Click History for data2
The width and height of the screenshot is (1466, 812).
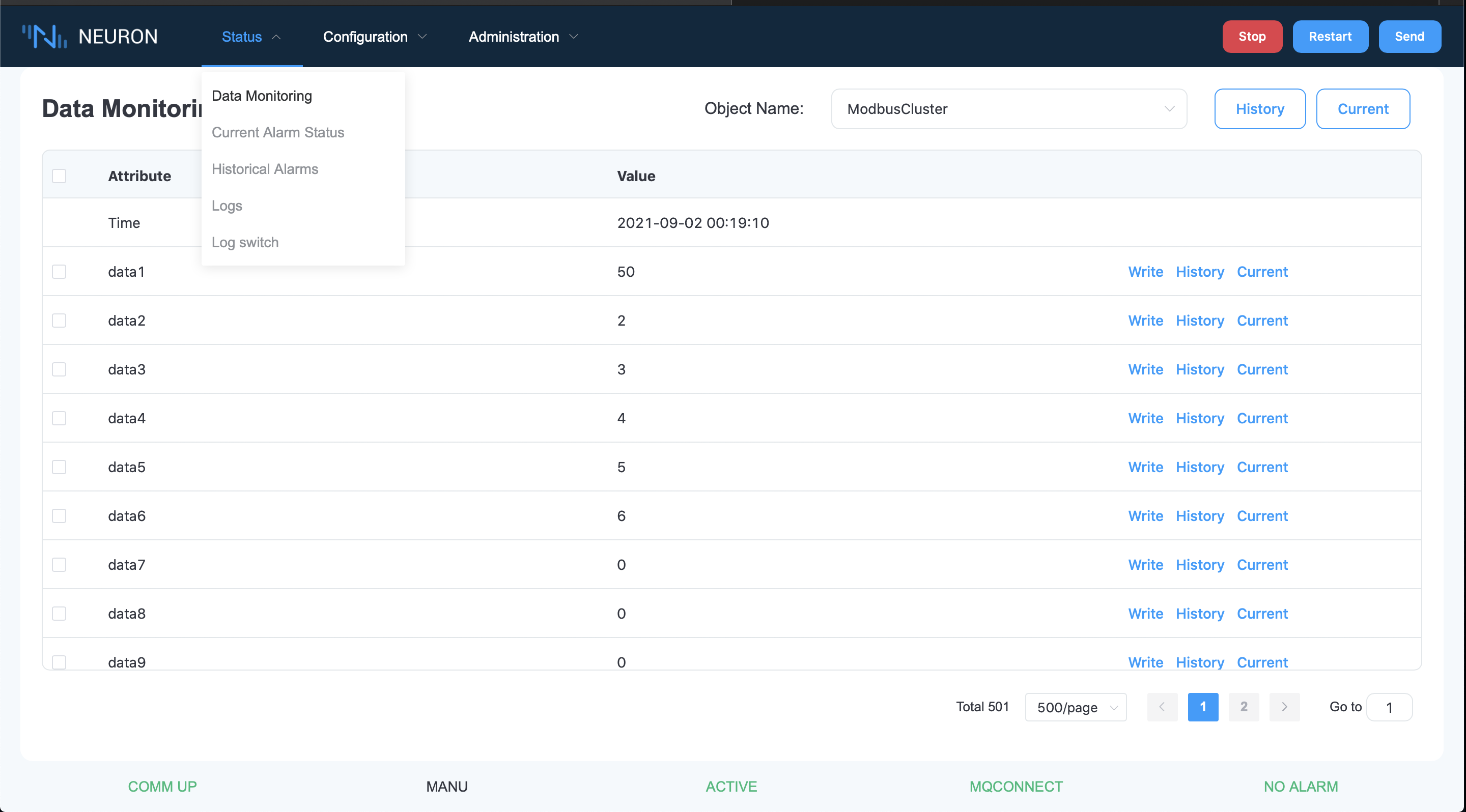[1200, 321]
